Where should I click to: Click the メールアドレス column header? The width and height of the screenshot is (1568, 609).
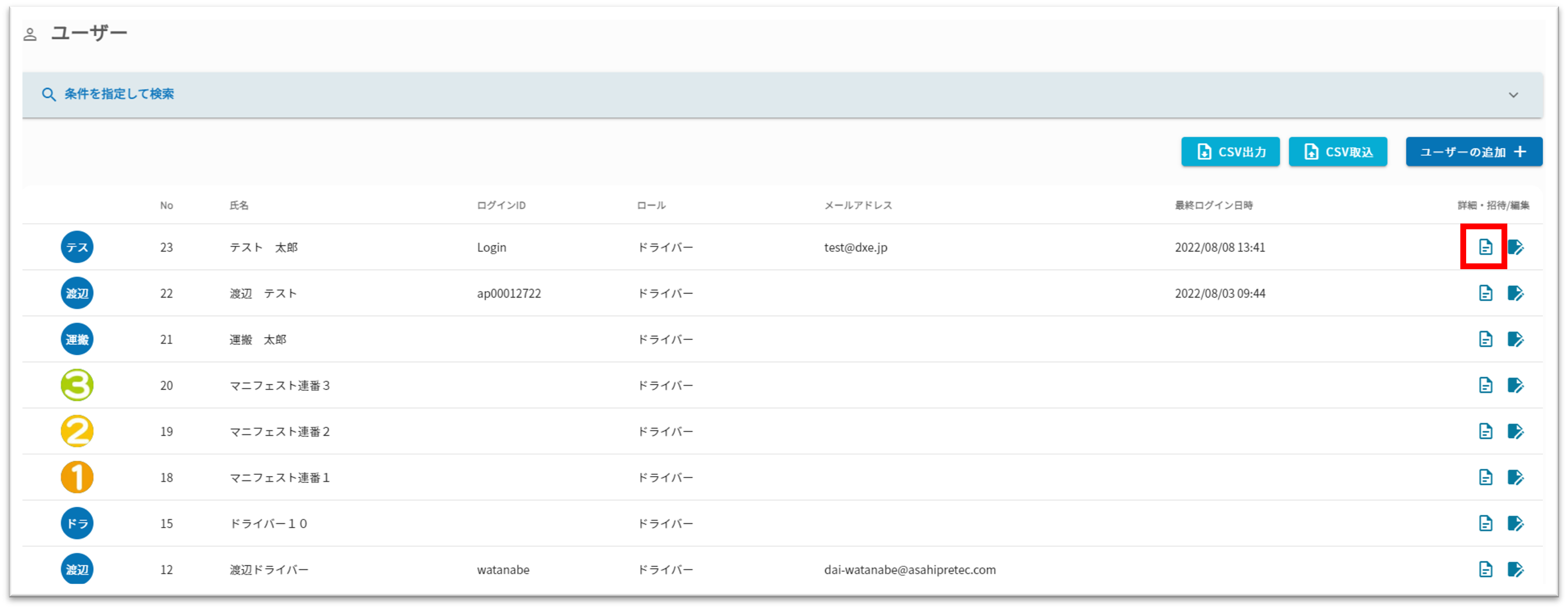pyautogui.click(x=858, y=206)
